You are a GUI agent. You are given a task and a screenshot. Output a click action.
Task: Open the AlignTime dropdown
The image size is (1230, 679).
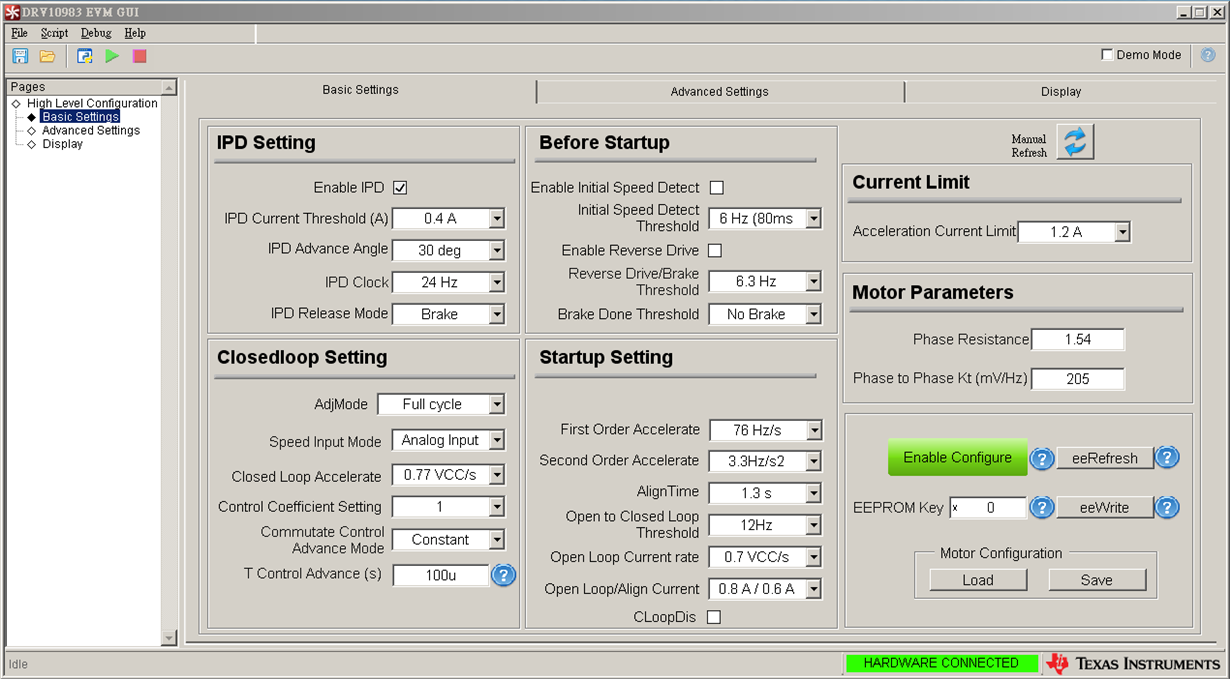coord(814,493)
